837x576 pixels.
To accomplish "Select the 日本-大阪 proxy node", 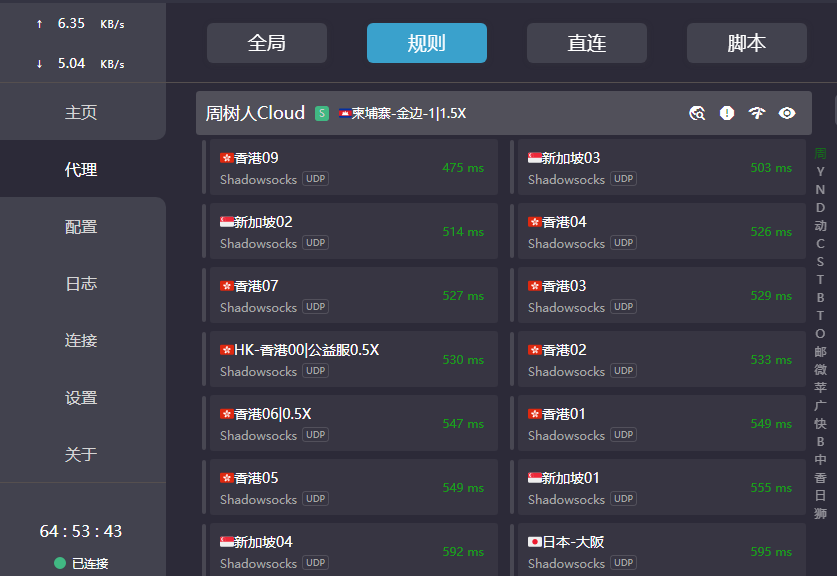I will pyautogui.click(x=660, y=551).
